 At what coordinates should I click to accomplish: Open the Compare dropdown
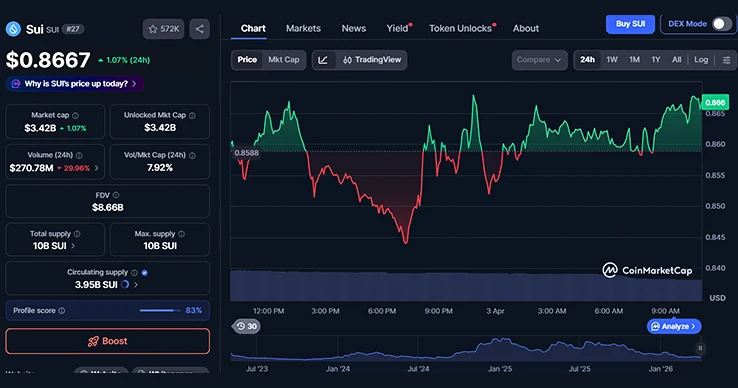[539, 60]
